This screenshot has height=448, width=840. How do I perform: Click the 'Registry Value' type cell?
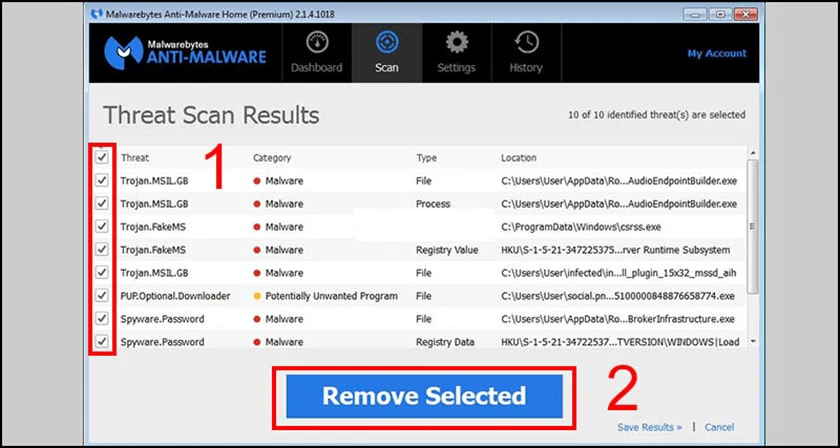447,250
